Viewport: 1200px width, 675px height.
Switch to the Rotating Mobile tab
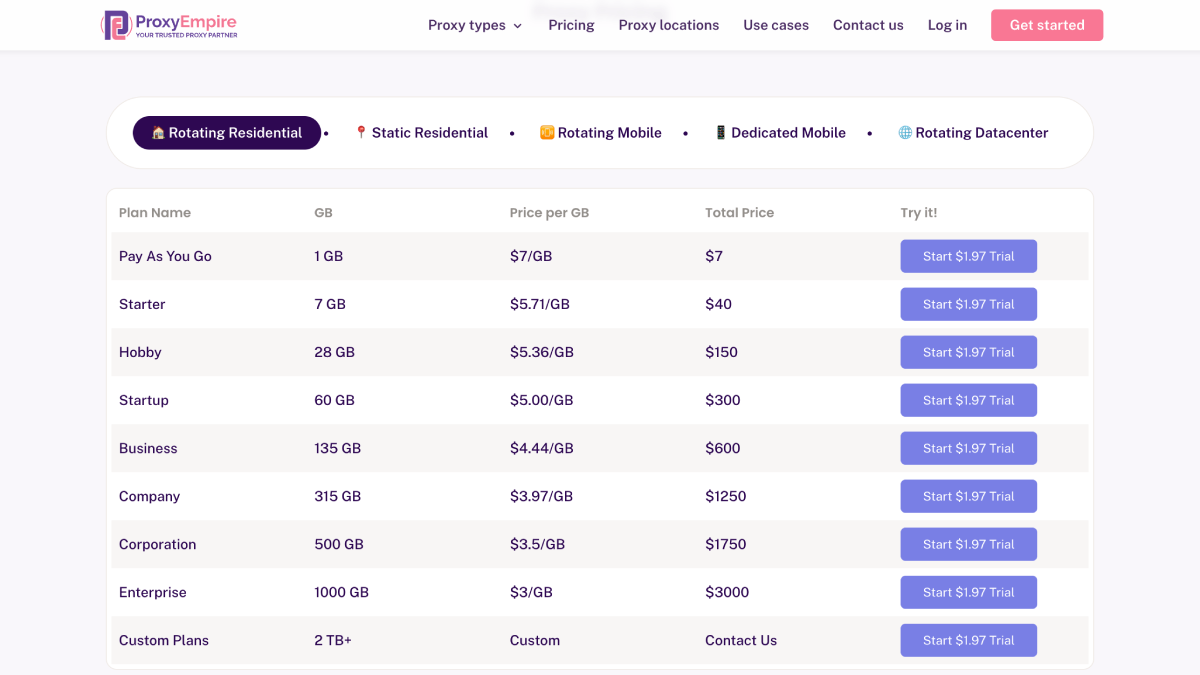[601, 133]
